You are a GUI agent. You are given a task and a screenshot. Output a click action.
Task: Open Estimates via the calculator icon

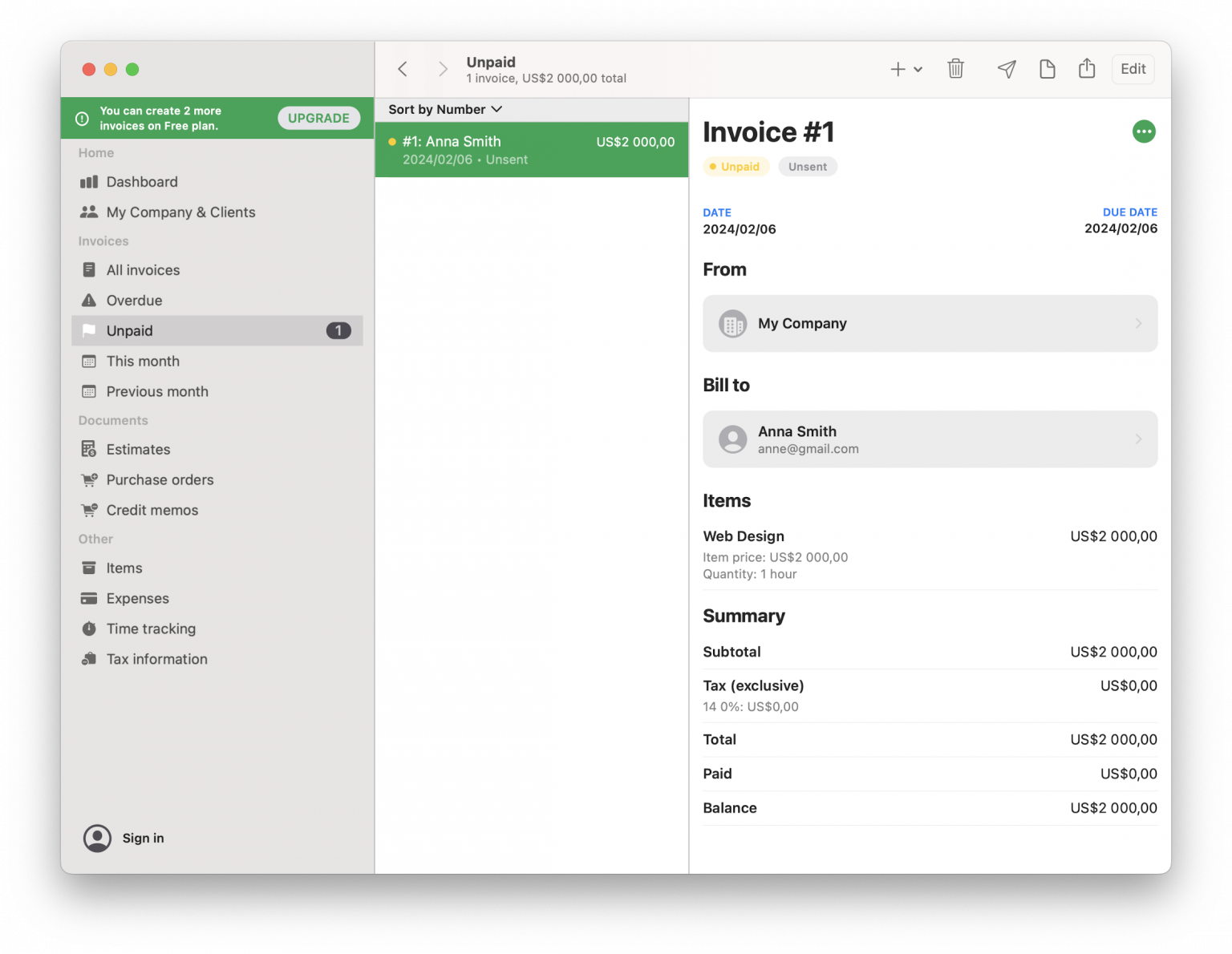89,449
